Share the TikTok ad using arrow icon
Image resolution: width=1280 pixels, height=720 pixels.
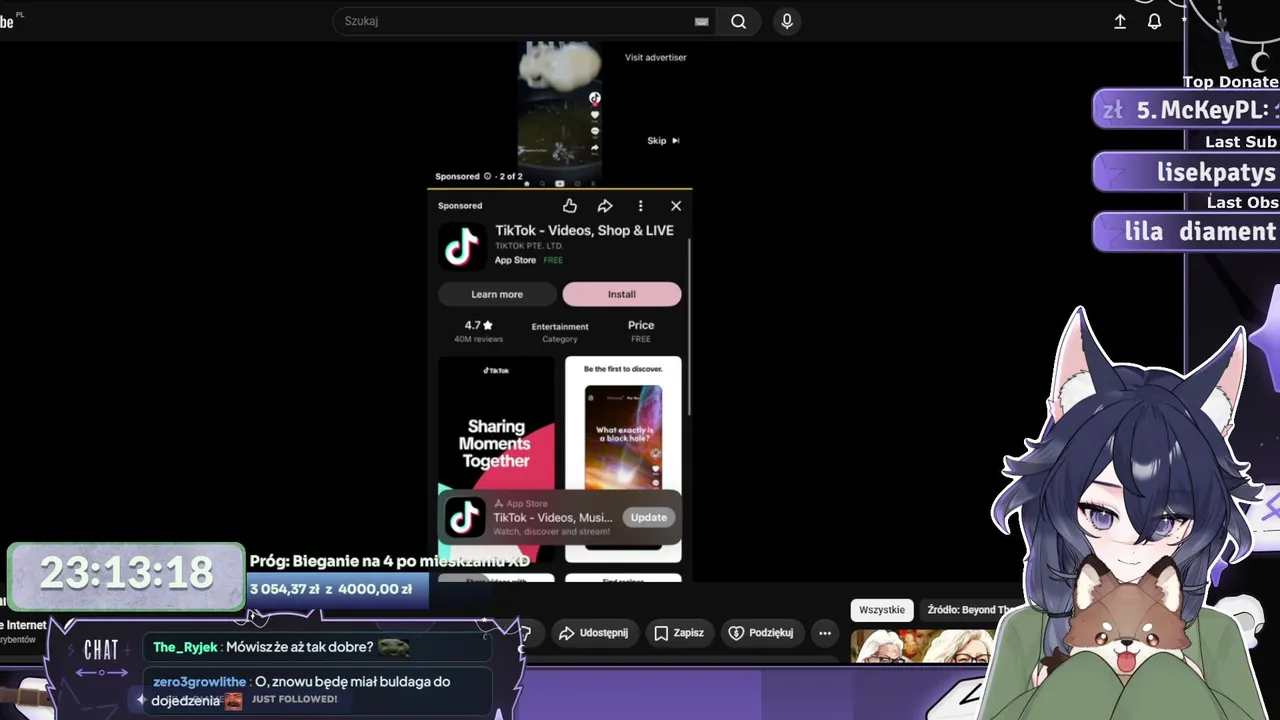pyautogui.click(x=605, y=206)
